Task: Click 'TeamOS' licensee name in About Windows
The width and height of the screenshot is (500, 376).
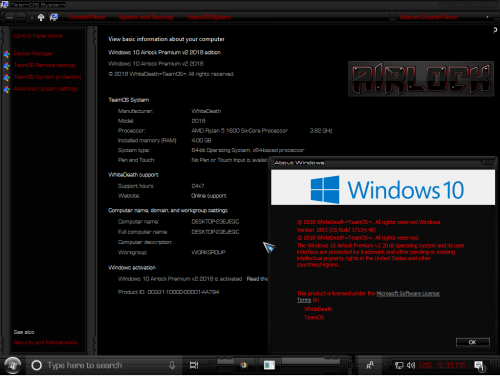Action: pos(314,317)
